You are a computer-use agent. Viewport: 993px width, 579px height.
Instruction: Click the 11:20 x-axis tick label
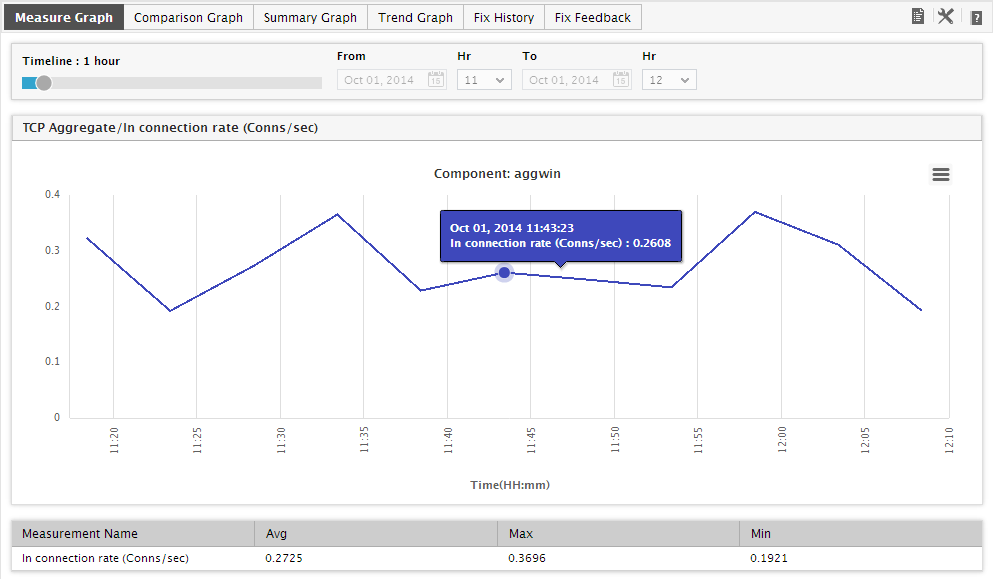coord(113,440)
